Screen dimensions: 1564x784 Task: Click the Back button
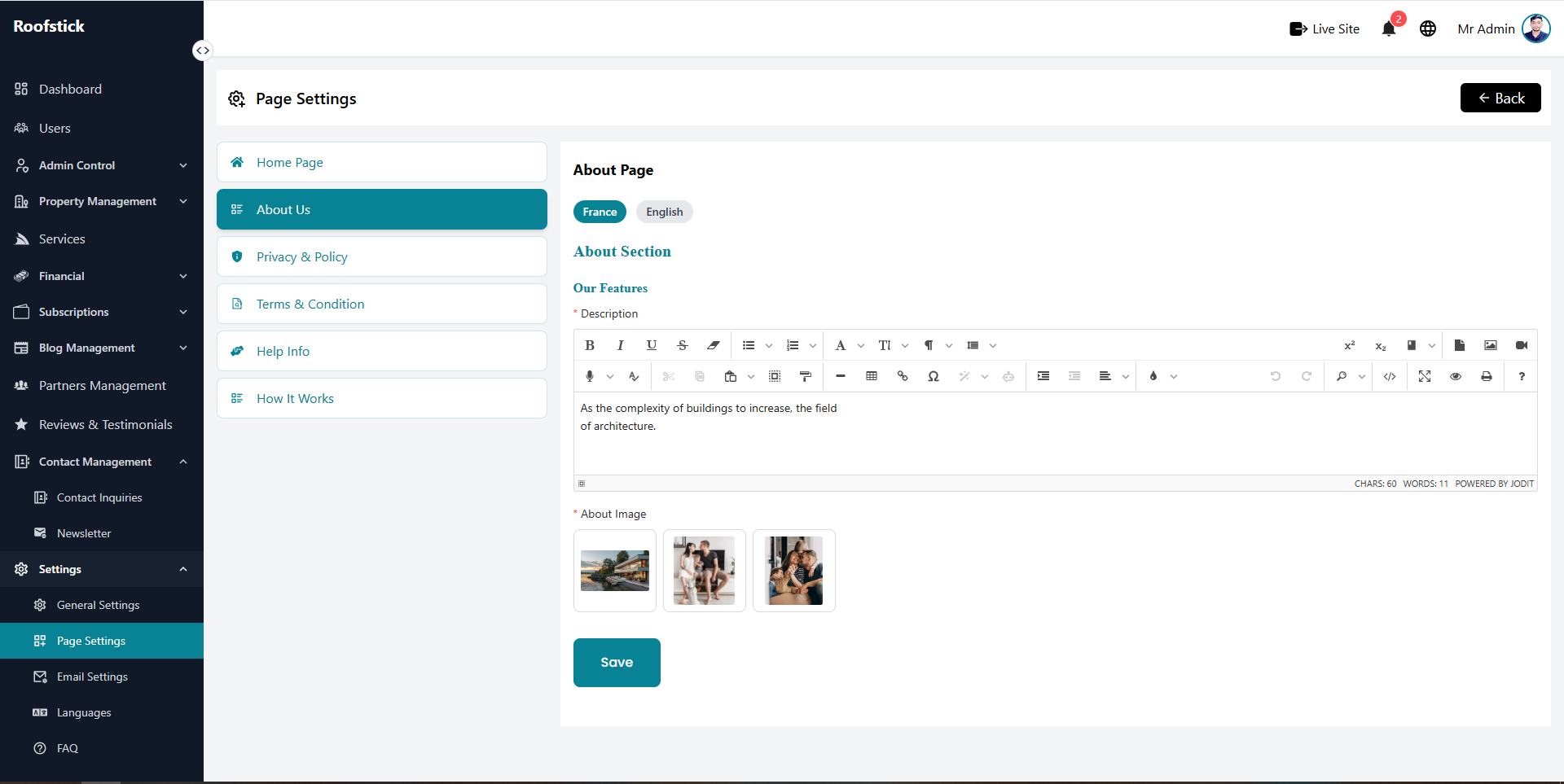click(1500, 98)
